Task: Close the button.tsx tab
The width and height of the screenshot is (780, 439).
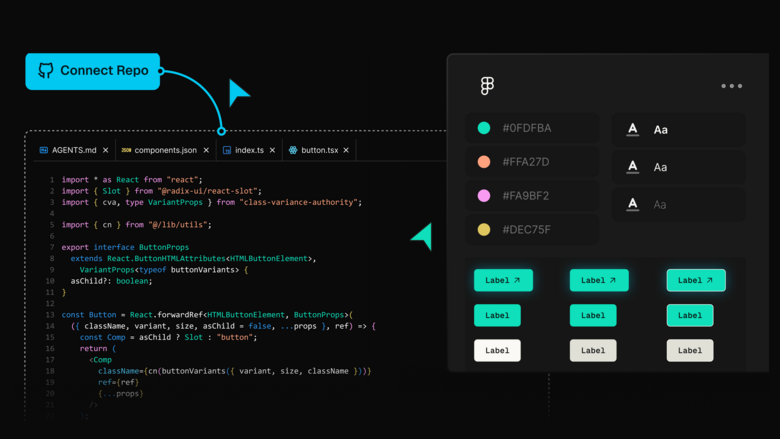Action: click(x=346, y=150)
